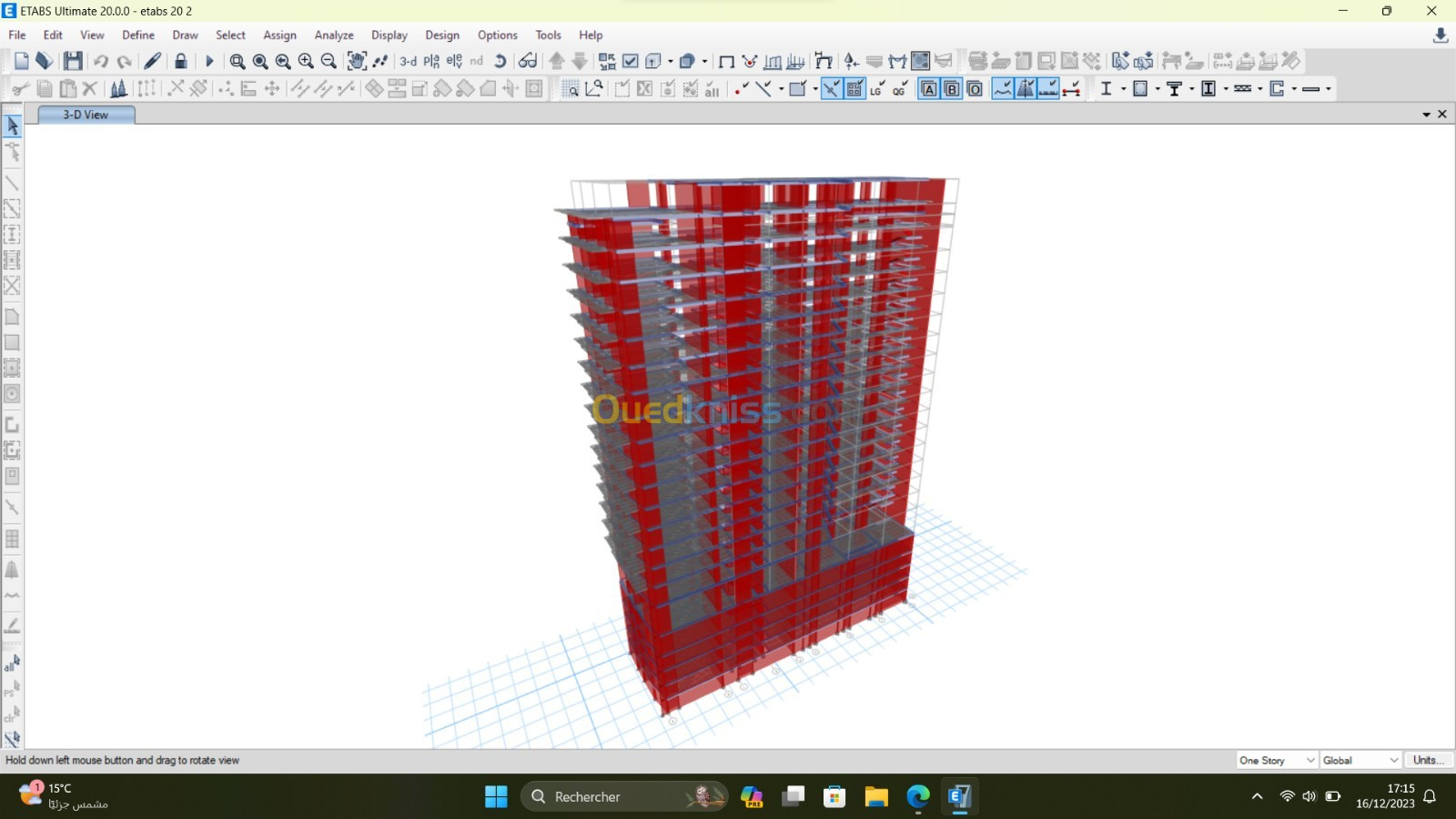Click the Cut scissors icon
The width and height of the screenshot is (1456, 819).
[x=21, y=88]
